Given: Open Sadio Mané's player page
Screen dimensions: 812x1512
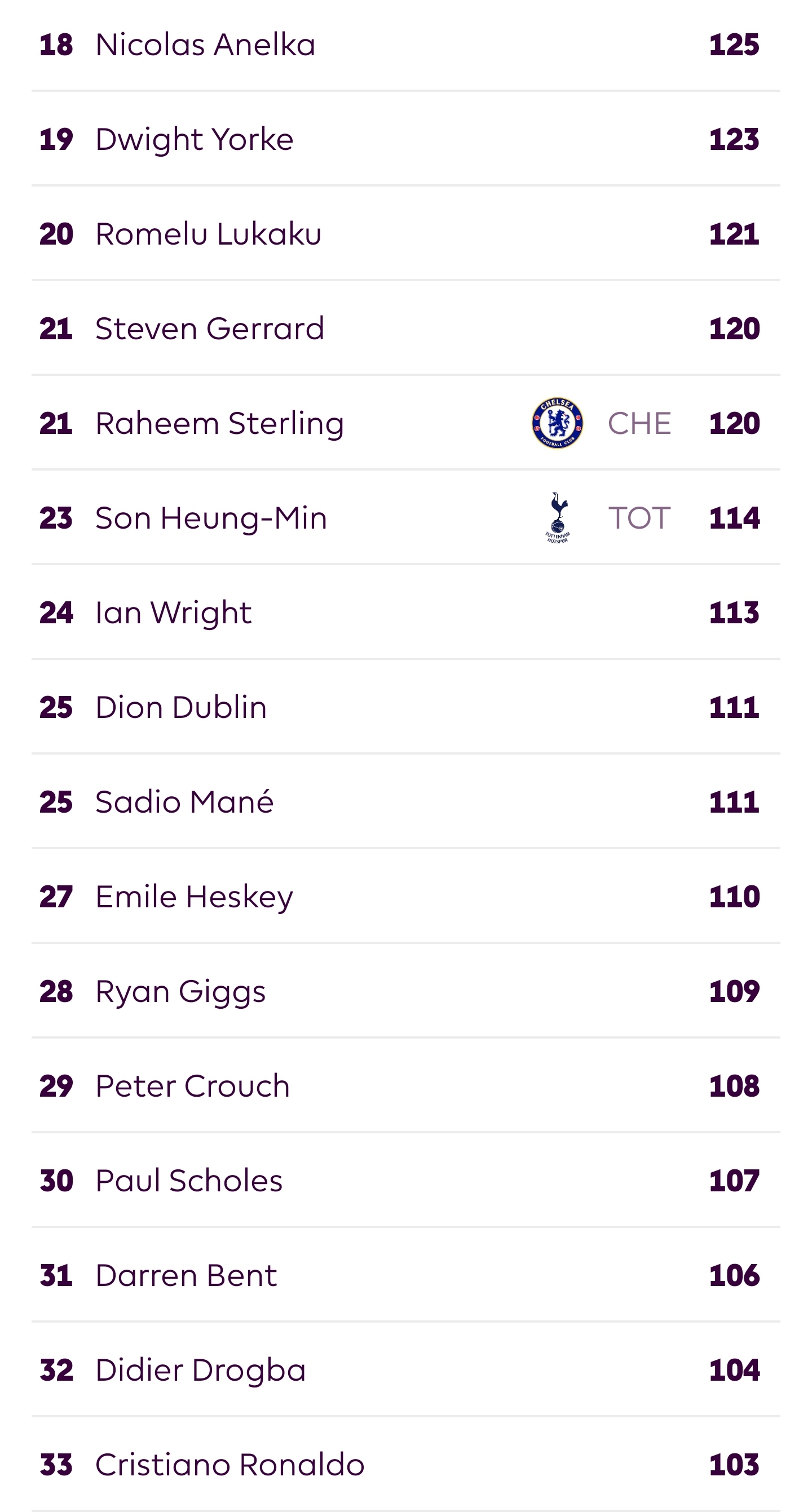Looking at the screenshot, I should pyautogui.click(x=184, y=802).
